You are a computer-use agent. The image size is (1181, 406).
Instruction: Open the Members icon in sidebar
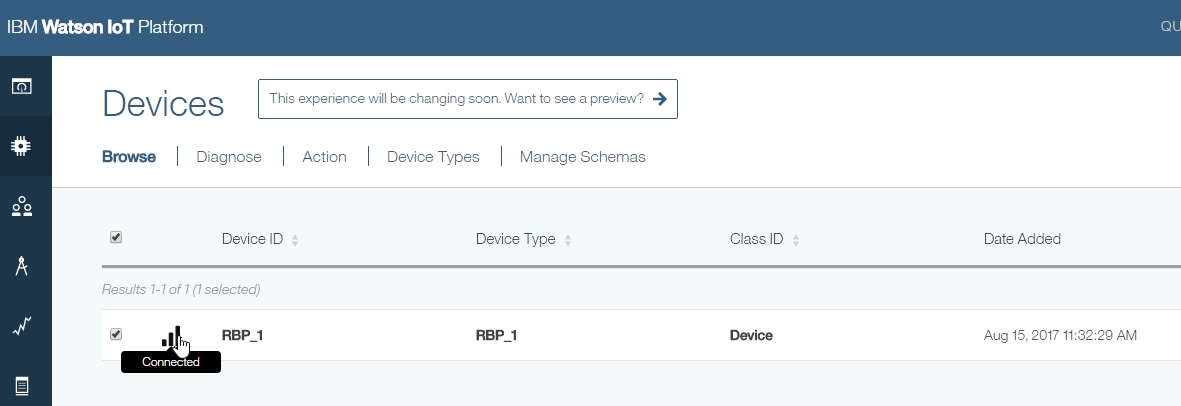pyautogui.click(x=21, y=207)
